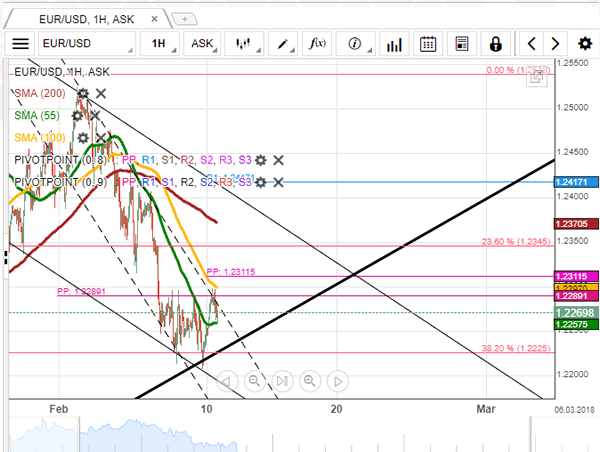Remove the SMA (55) indicator
Screen dimensions: 600x452
95,116
